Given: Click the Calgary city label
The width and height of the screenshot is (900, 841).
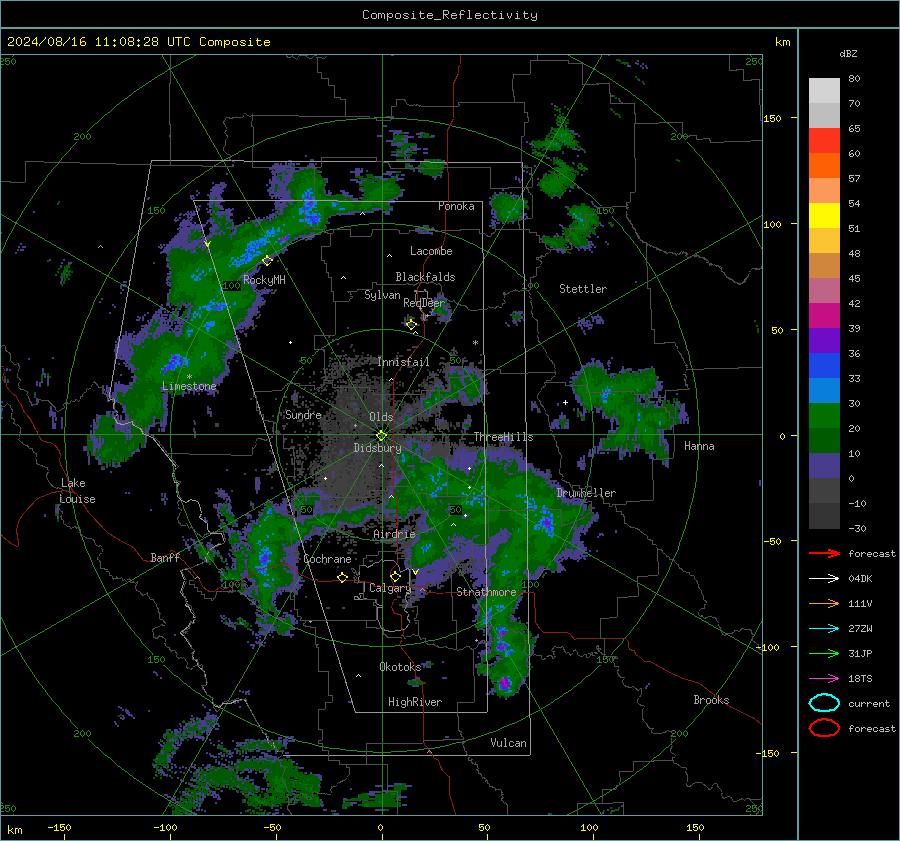Looking at the screenshot, I should click(390, 588).
